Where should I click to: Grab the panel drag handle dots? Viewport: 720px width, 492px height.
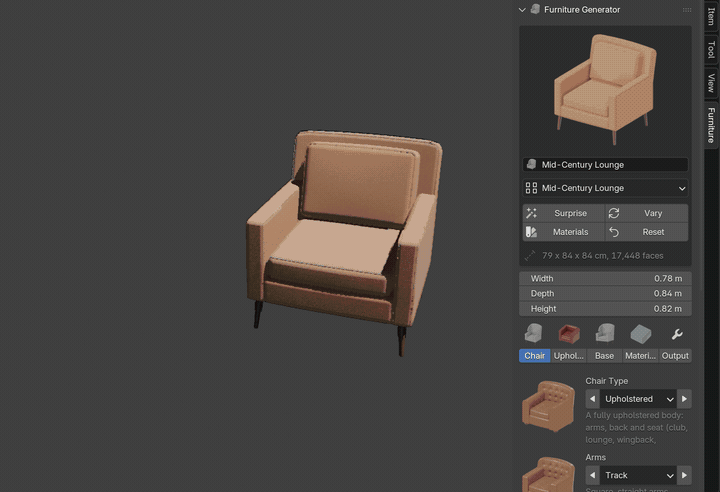pyautogui.click(x=687, y=10)
